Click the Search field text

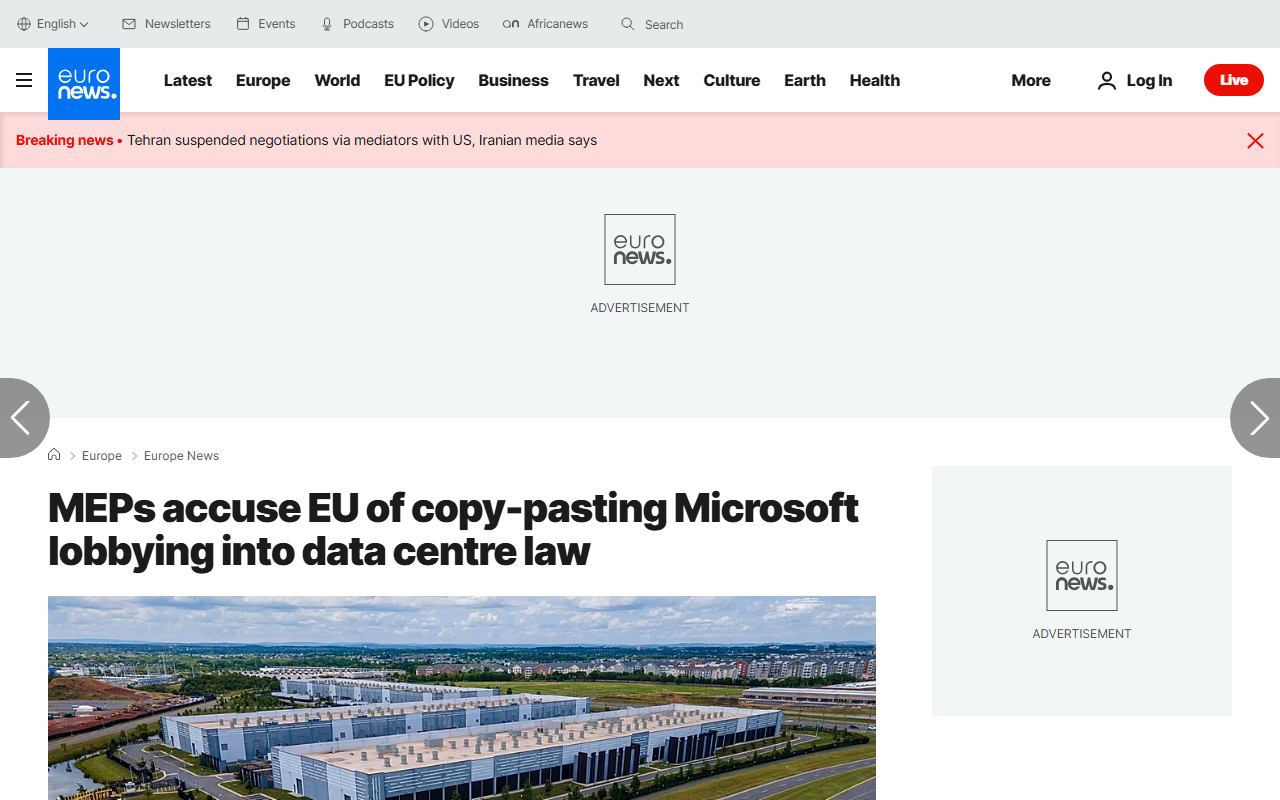[x=664, y=24]
